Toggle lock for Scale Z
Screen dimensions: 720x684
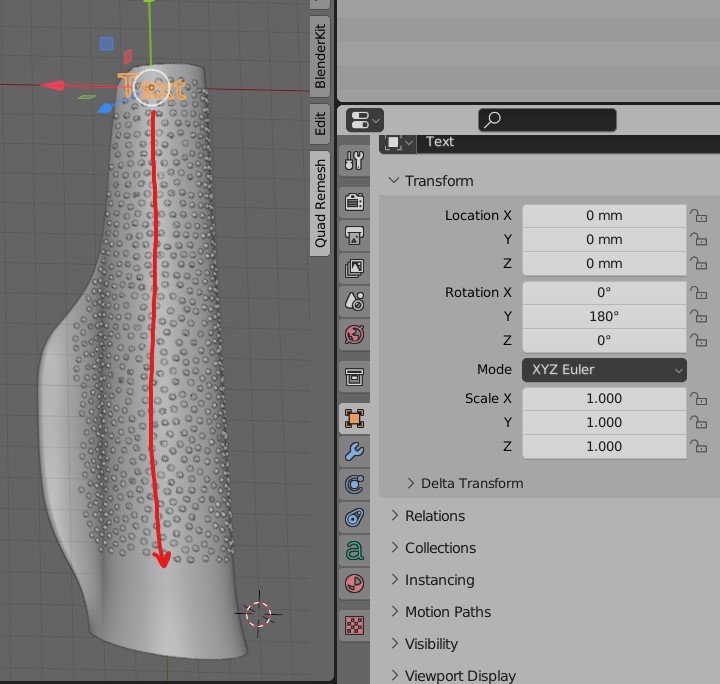point(698,446)
